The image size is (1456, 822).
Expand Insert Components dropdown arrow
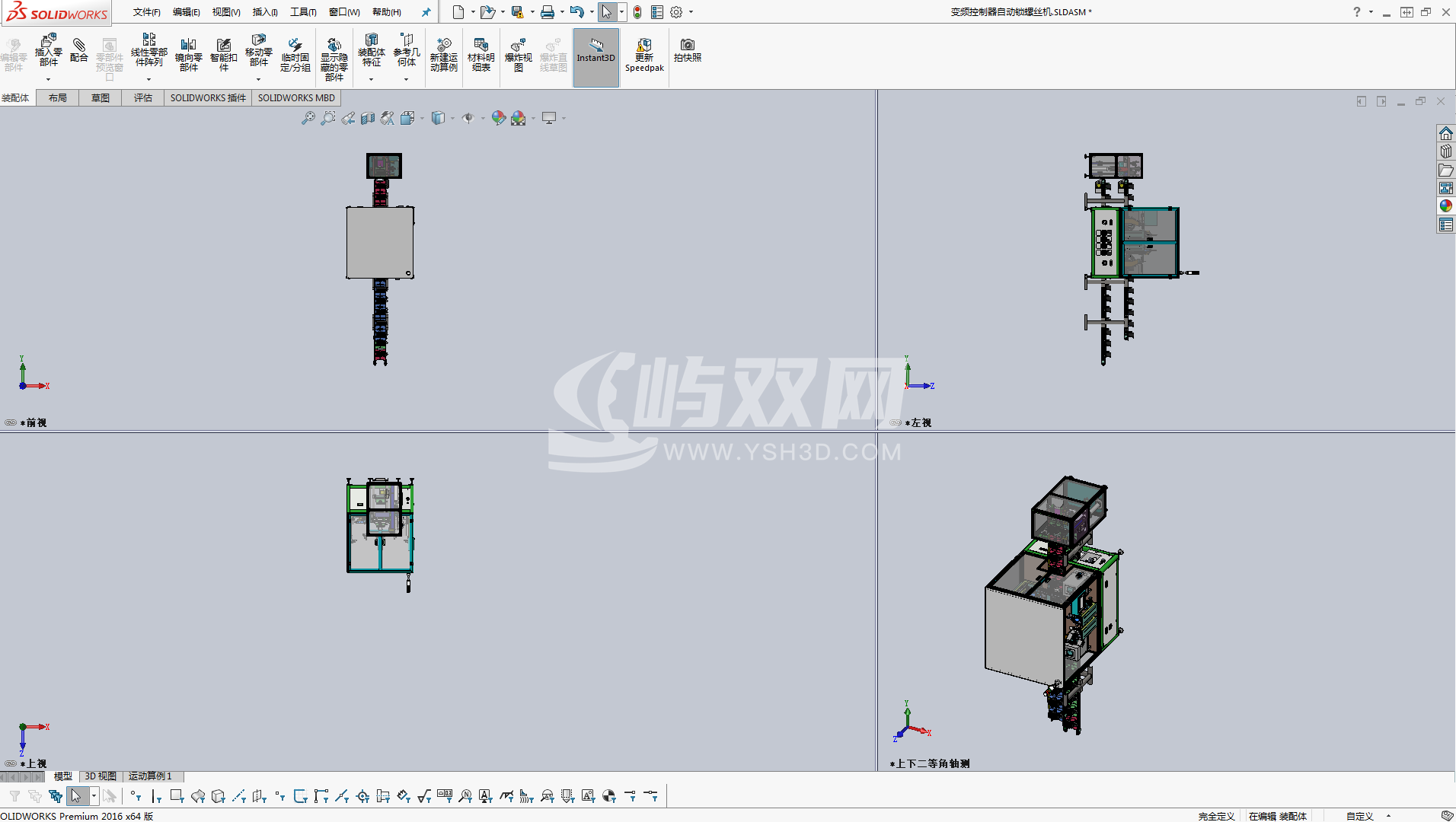click(x=48, y=79)
